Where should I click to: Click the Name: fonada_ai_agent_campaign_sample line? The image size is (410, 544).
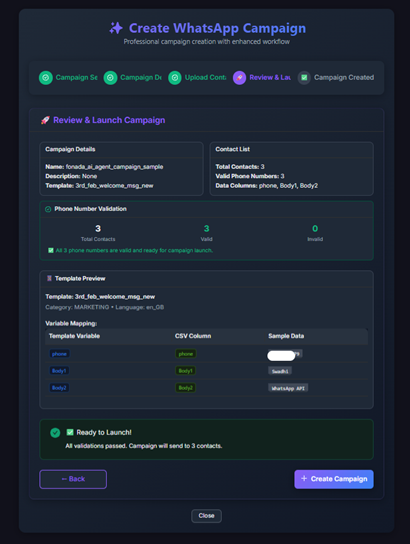(104, 167)
